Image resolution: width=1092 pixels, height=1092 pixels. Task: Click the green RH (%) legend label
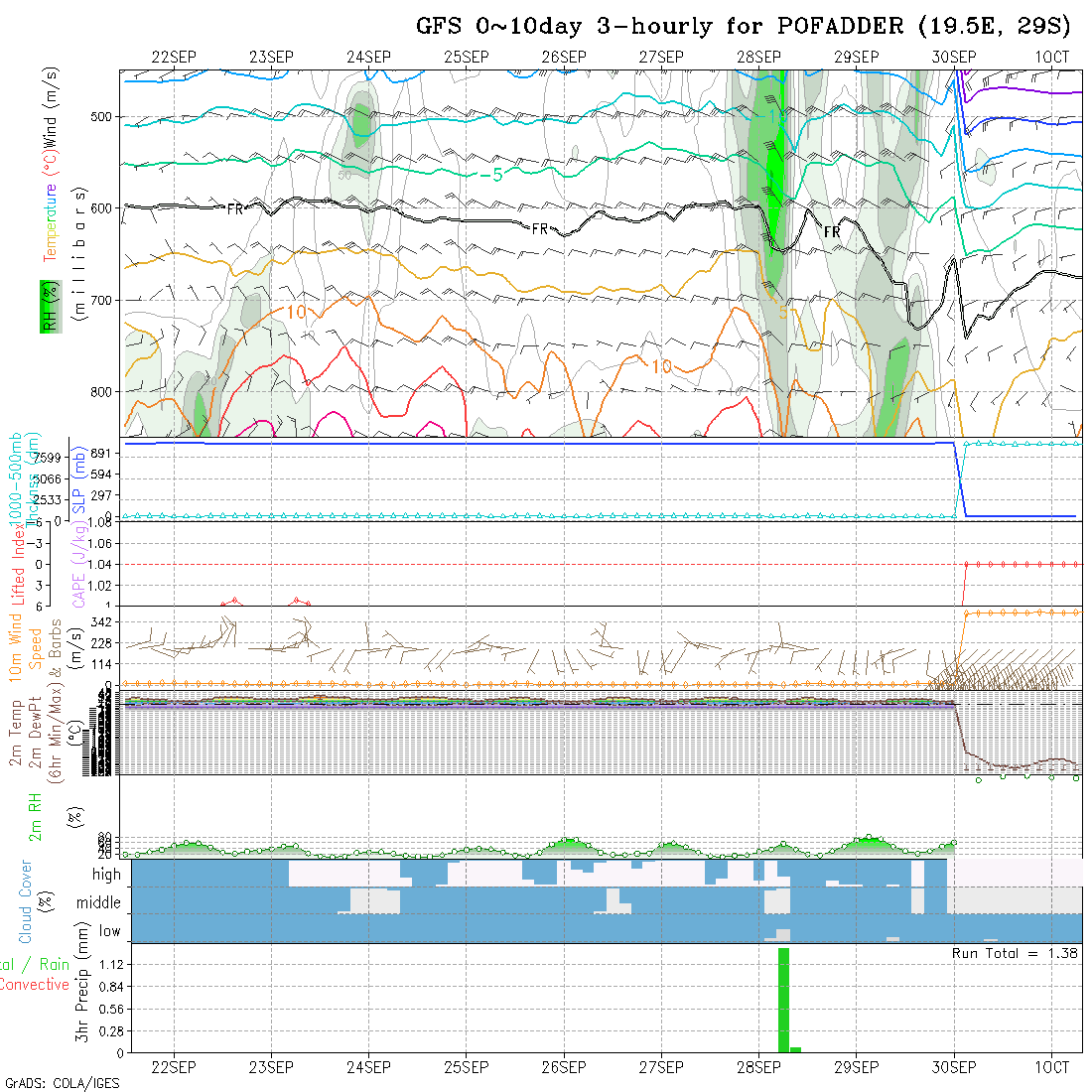click(x=46, y=306)
